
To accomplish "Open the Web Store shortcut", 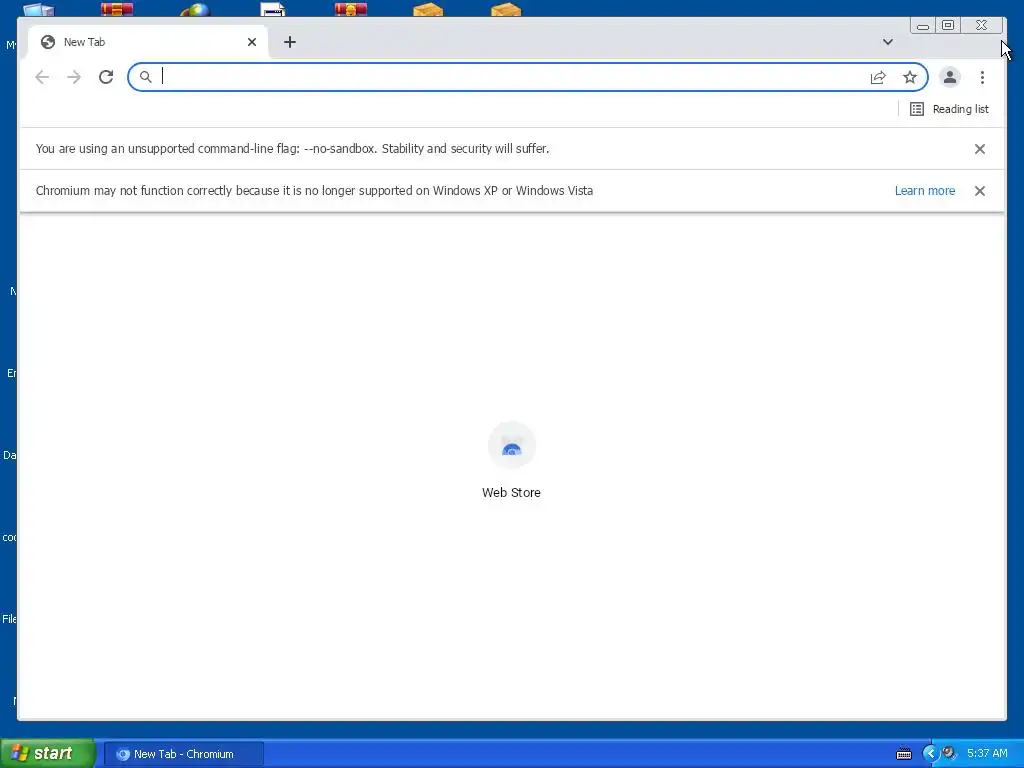I will click(511, 461).
